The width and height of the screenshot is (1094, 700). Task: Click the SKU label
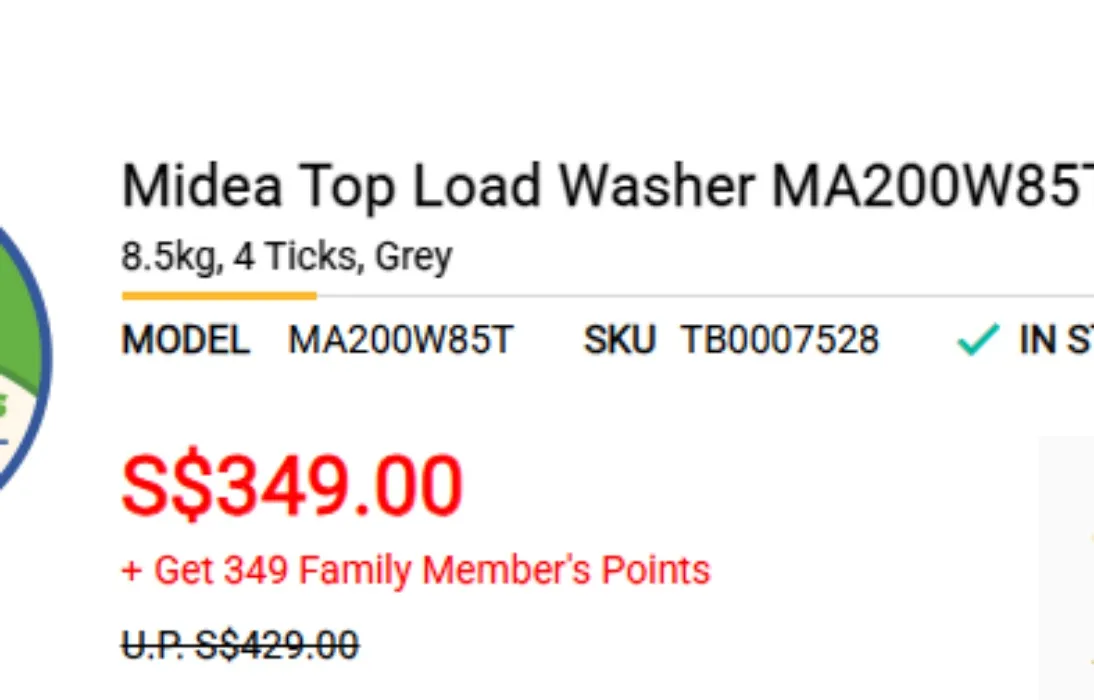pyautogui.click(x=620, y=340)
